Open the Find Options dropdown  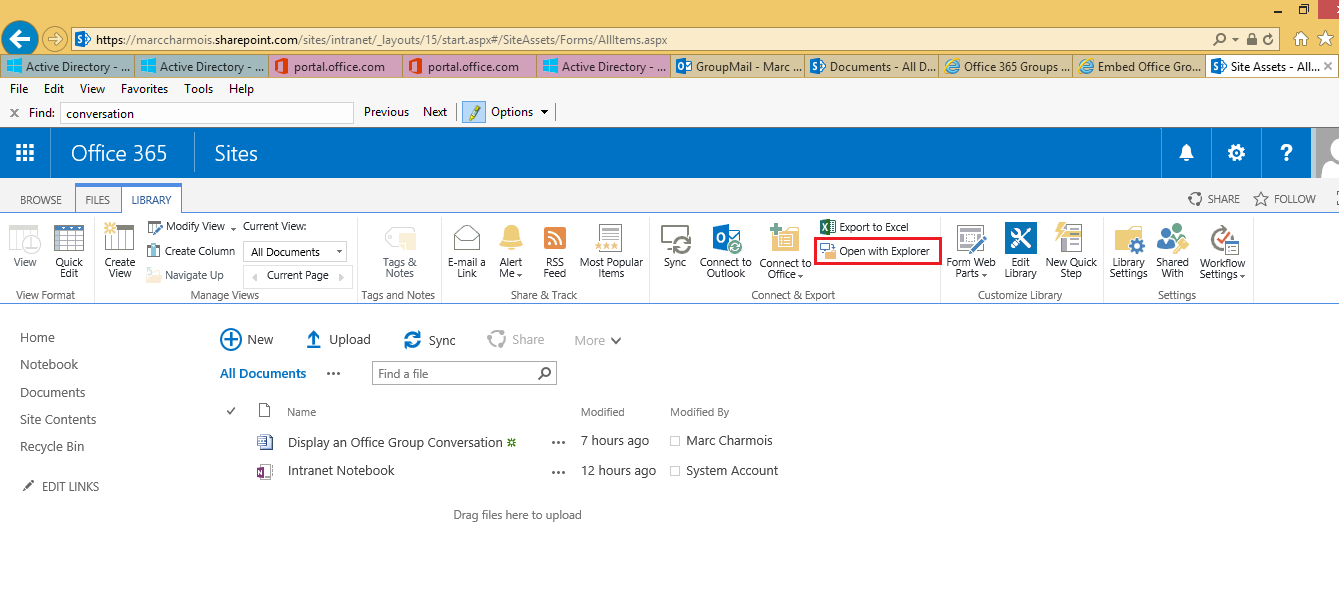click(520, 112)
